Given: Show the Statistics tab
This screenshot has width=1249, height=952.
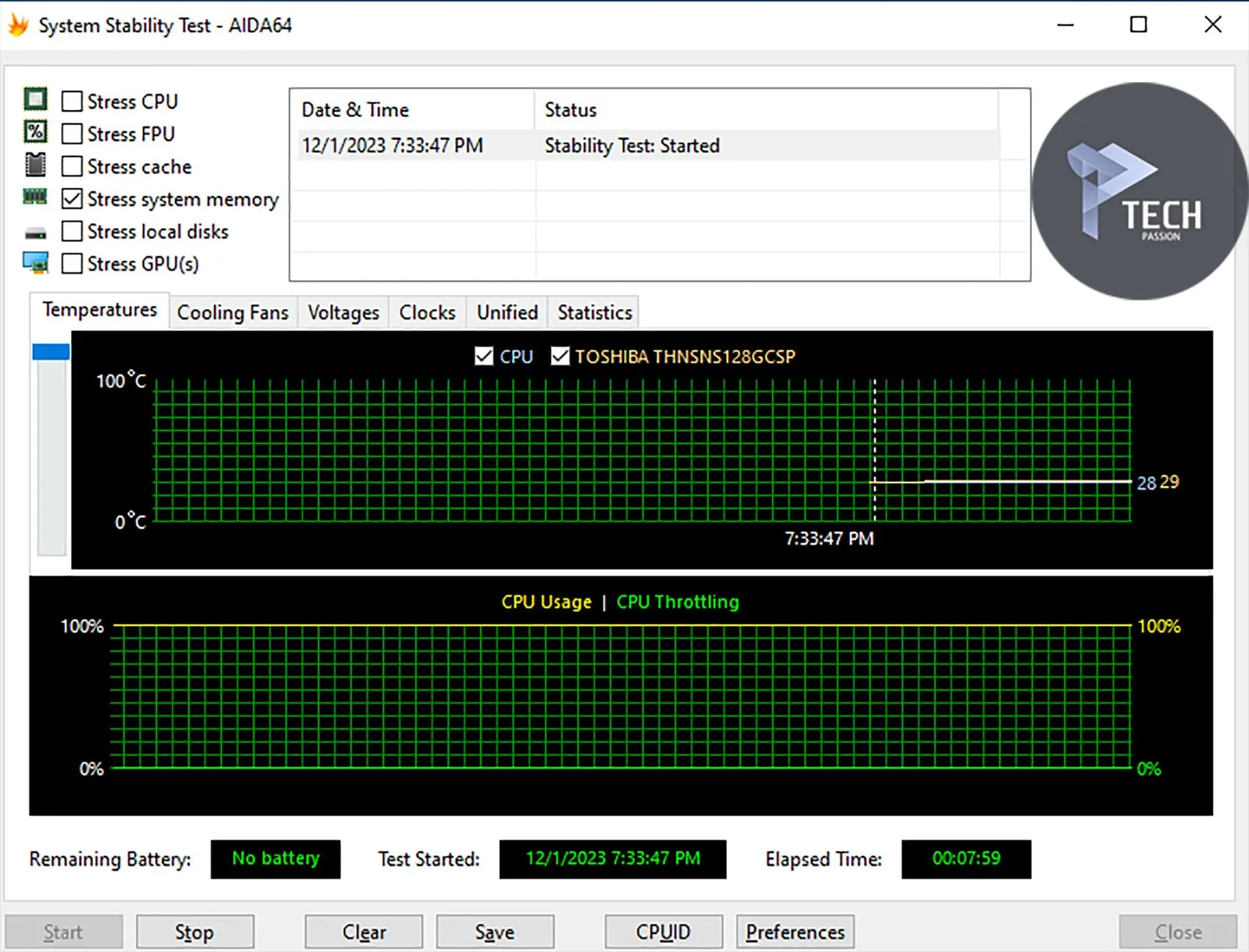Looking at the screenshot, I should click(x=595, y=313).
